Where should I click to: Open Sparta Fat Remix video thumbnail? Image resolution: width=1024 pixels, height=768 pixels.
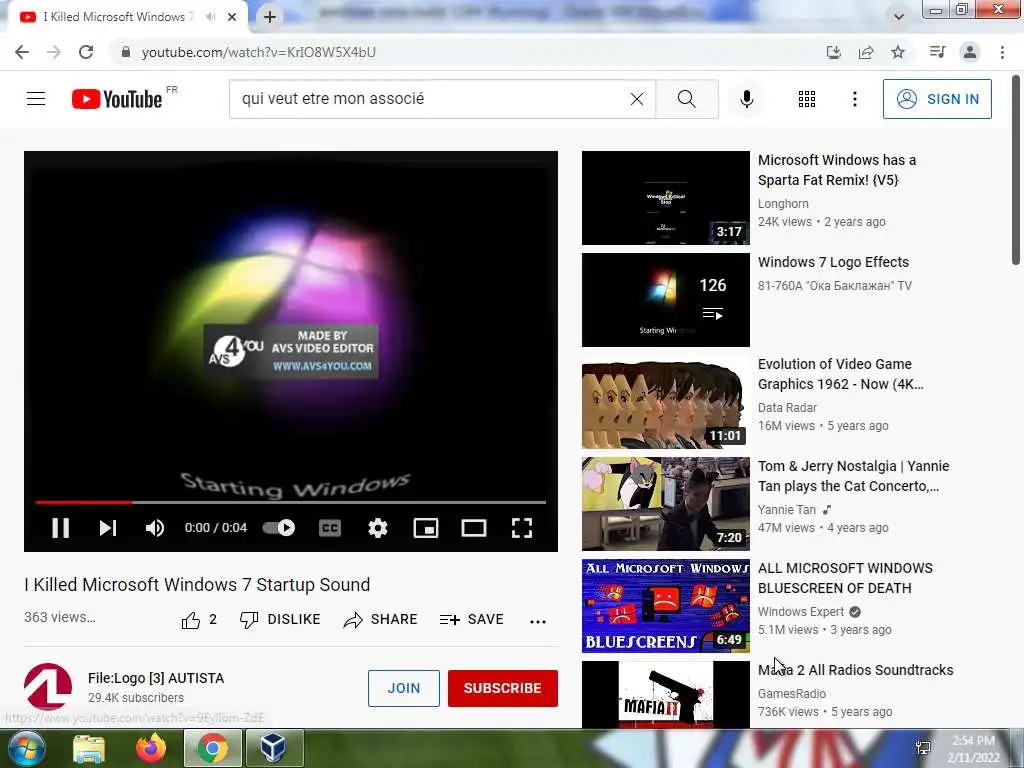coord(665,198)
